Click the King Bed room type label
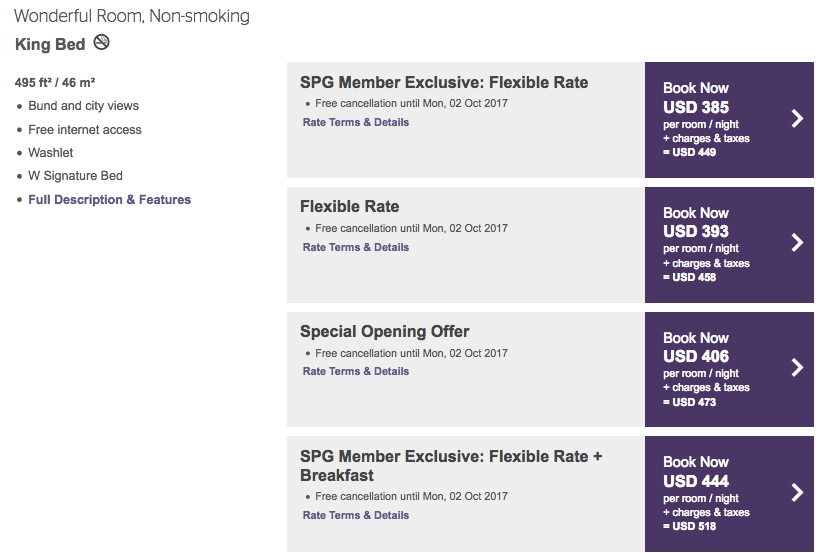This screenshot has width=830, height=553. pyautogui.click(x=48, y=44)
